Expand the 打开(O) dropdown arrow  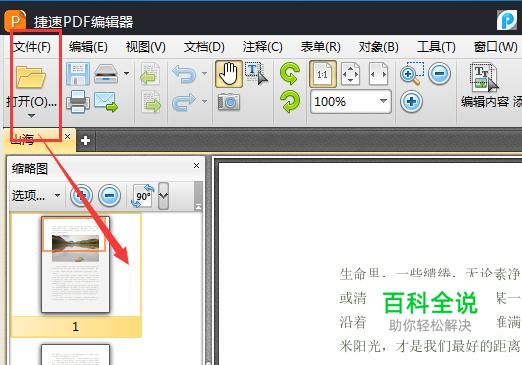click(31, 116)
